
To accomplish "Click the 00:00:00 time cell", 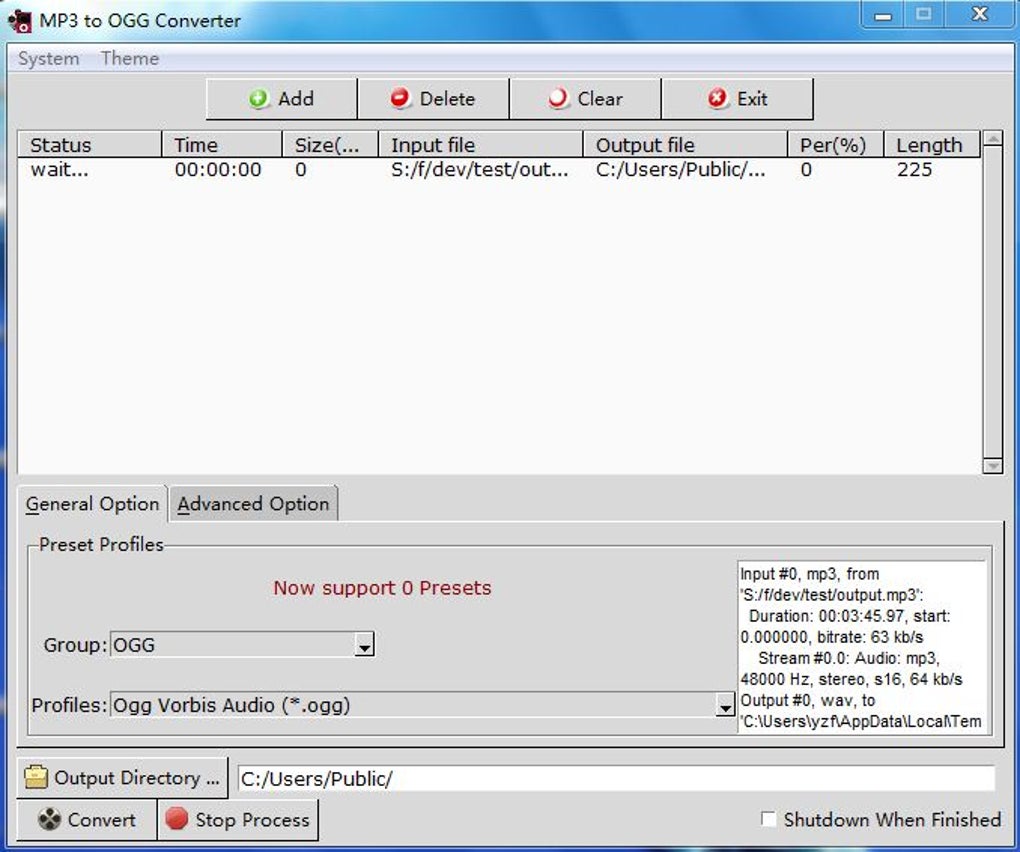I will [218, 170].
